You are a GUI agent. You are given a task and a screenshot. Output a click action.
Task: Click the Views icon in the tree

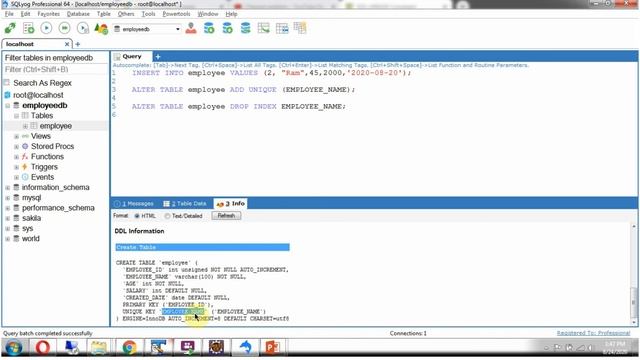(x=25, y=136)
